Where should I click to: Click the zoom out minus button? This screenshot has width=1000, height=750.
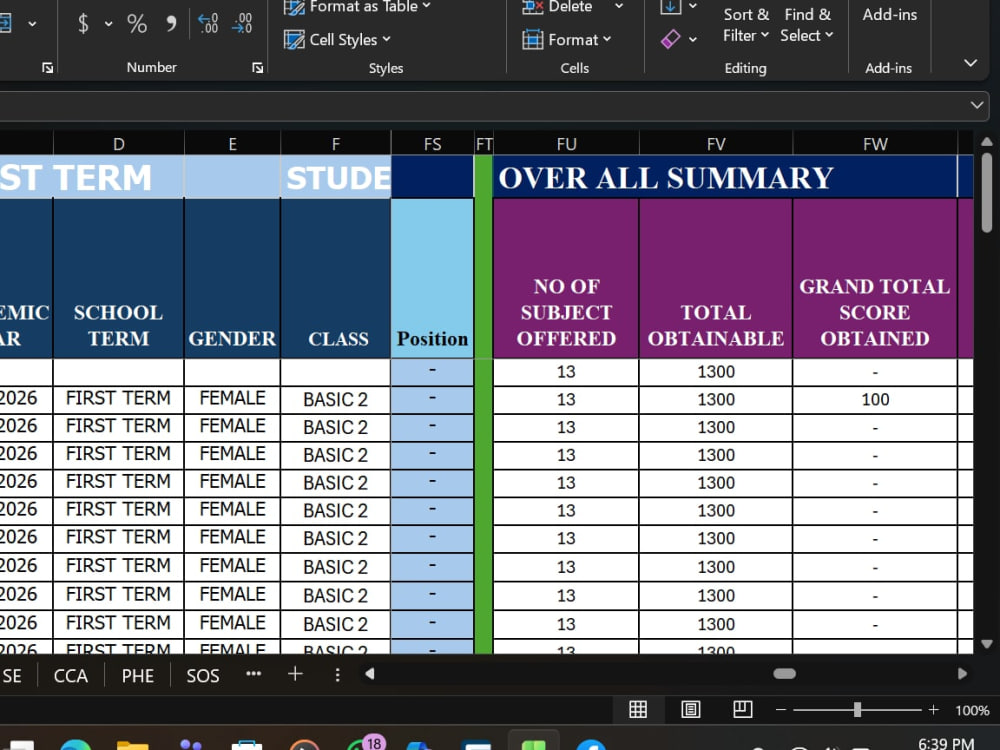point(781,710)
